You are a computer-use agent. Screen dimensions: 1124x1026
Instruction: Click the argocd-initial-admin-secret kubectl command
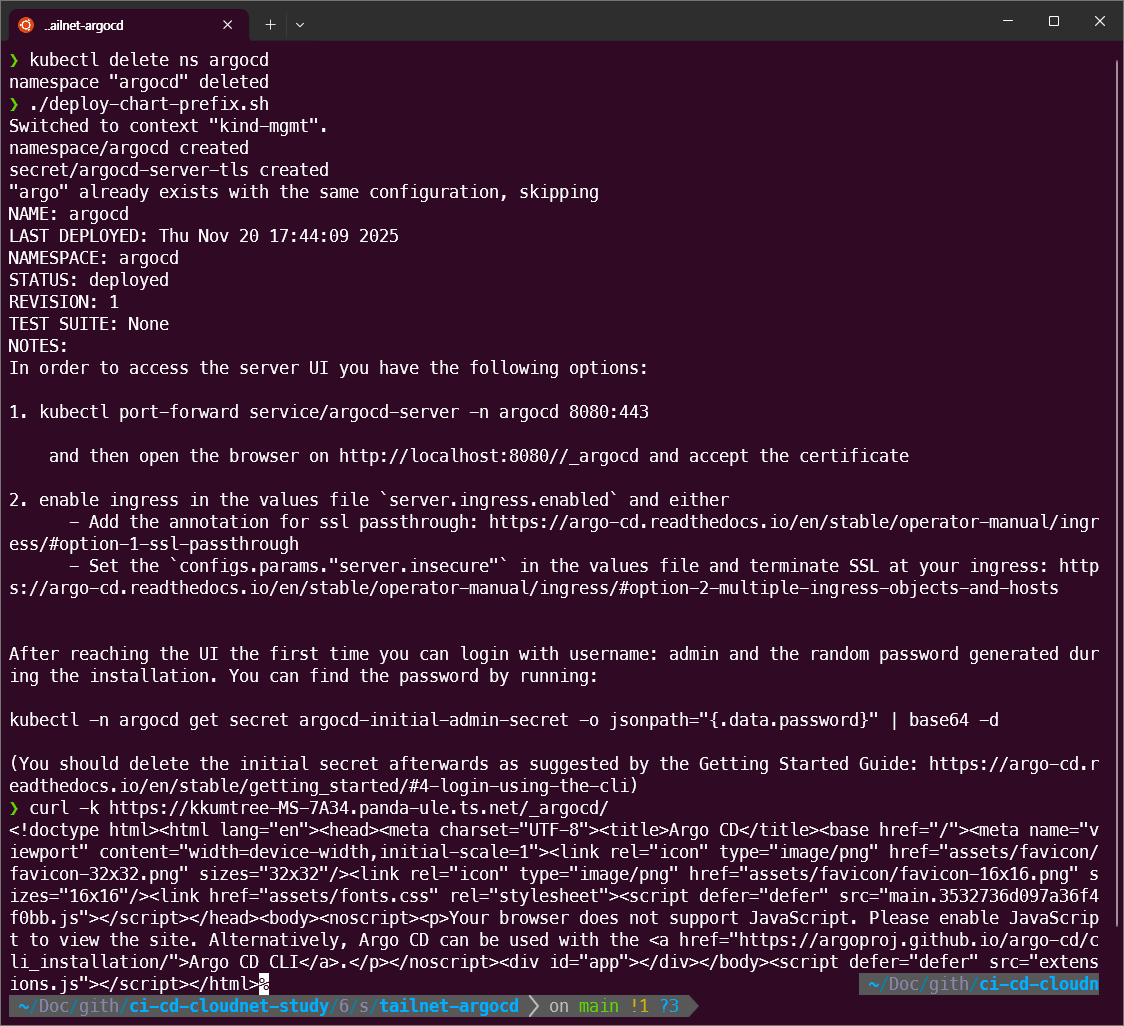[504, 720]
